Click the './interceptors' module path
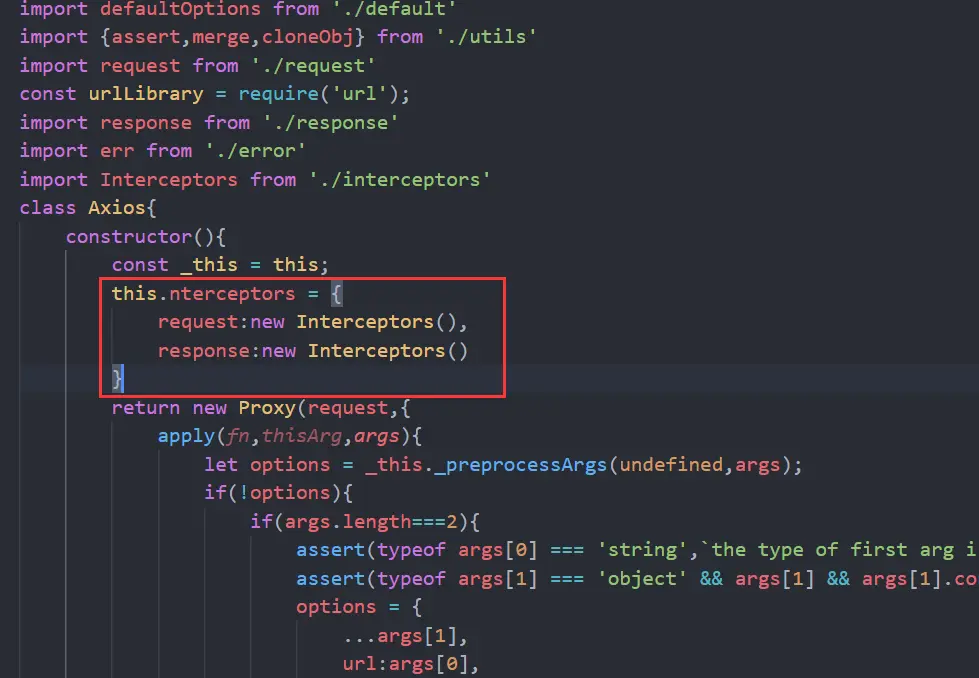The image size is (979, 678). point(400,180)
